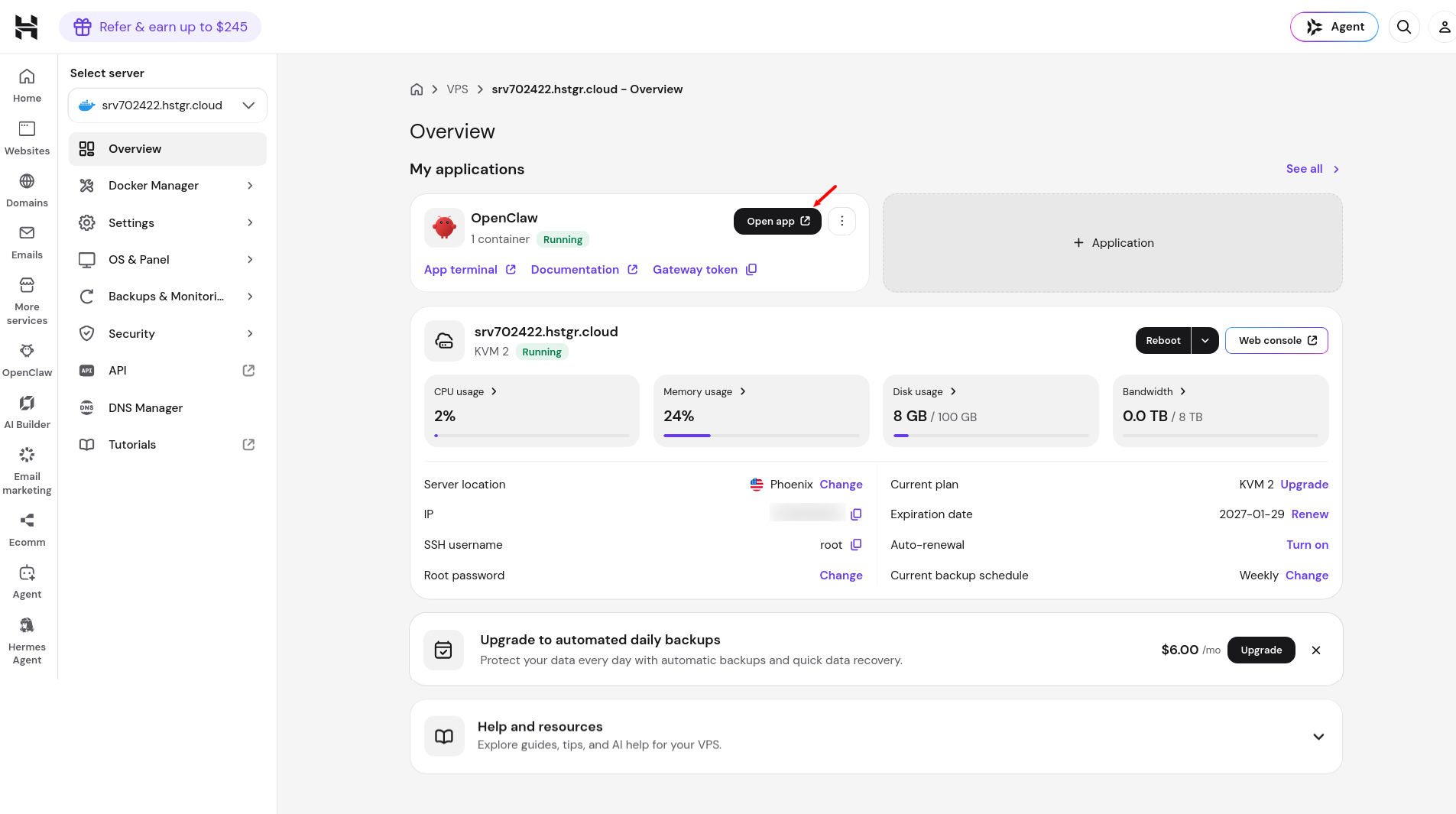Screen dimensions: 1456x814
Task: Open DNS Manager menu item
Action: point(167,408)
